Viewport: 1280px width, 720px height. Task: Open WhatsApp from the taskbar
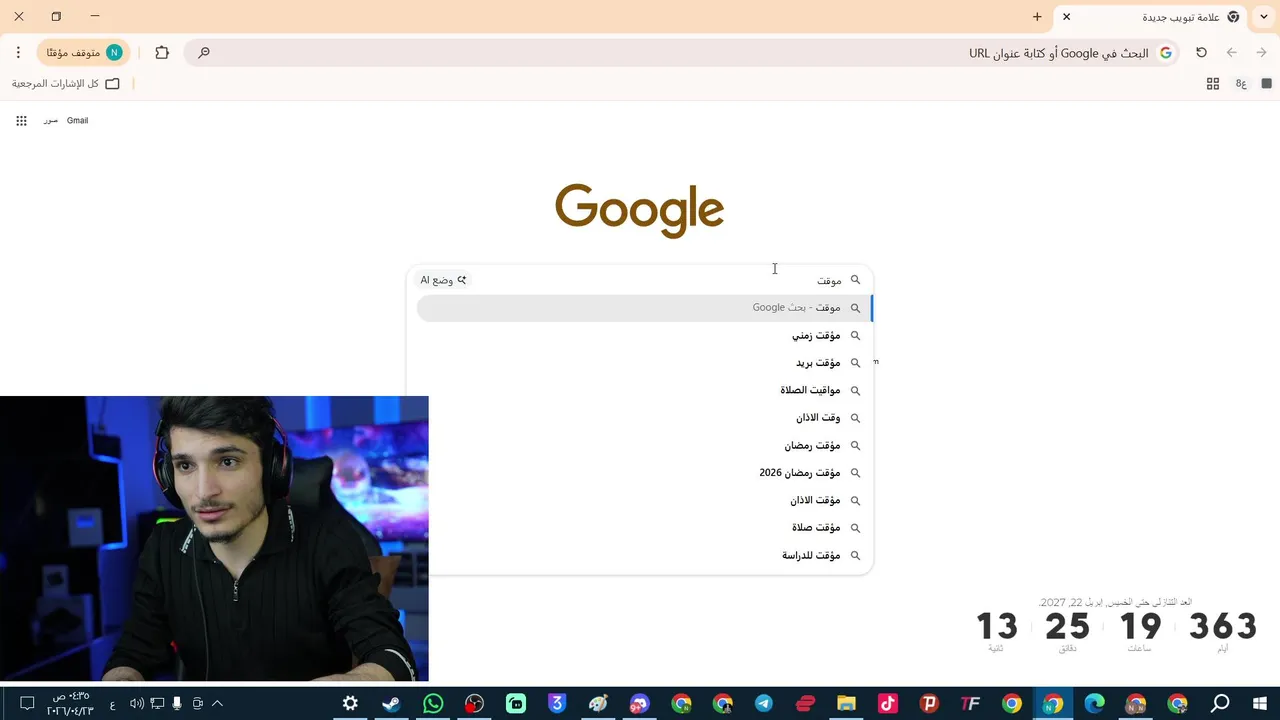[433, 704]
